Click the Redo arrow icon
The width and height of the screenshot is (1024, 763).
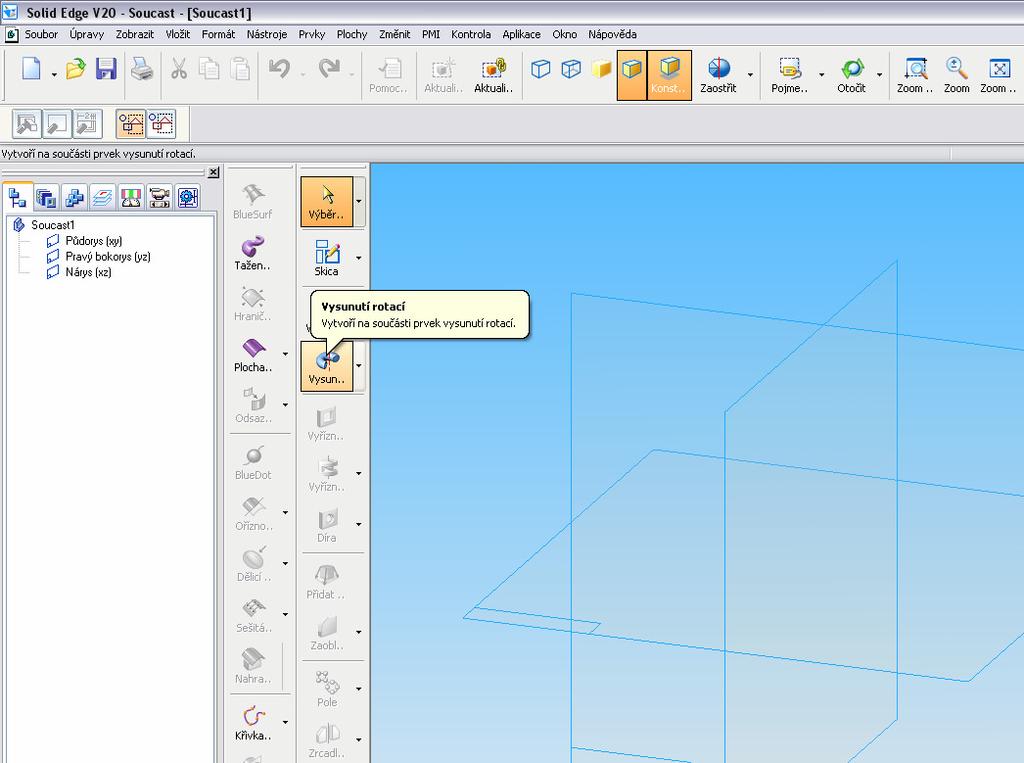coord(329,69)
